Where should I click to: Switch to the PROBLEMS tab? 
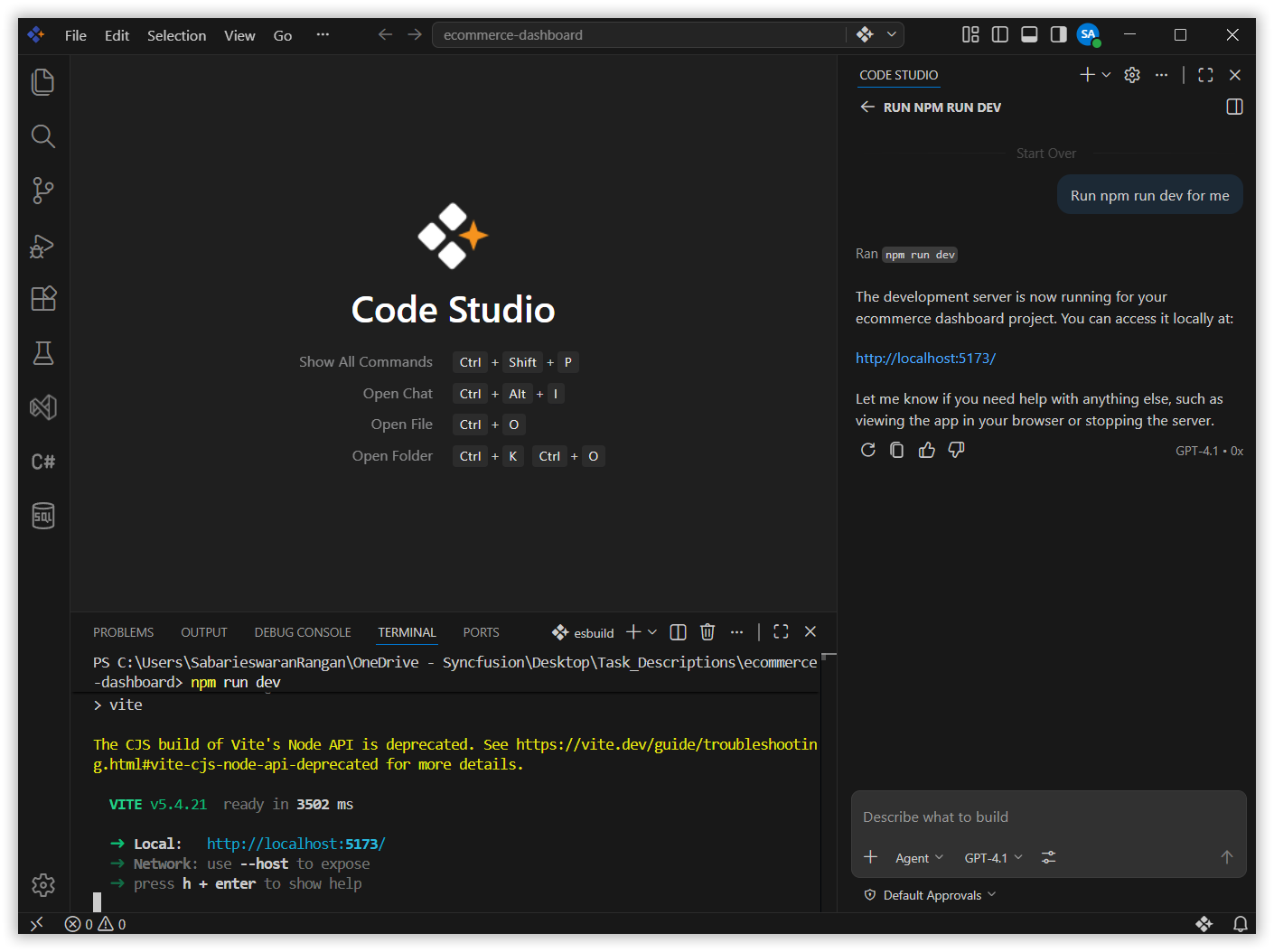coord(124,632)
